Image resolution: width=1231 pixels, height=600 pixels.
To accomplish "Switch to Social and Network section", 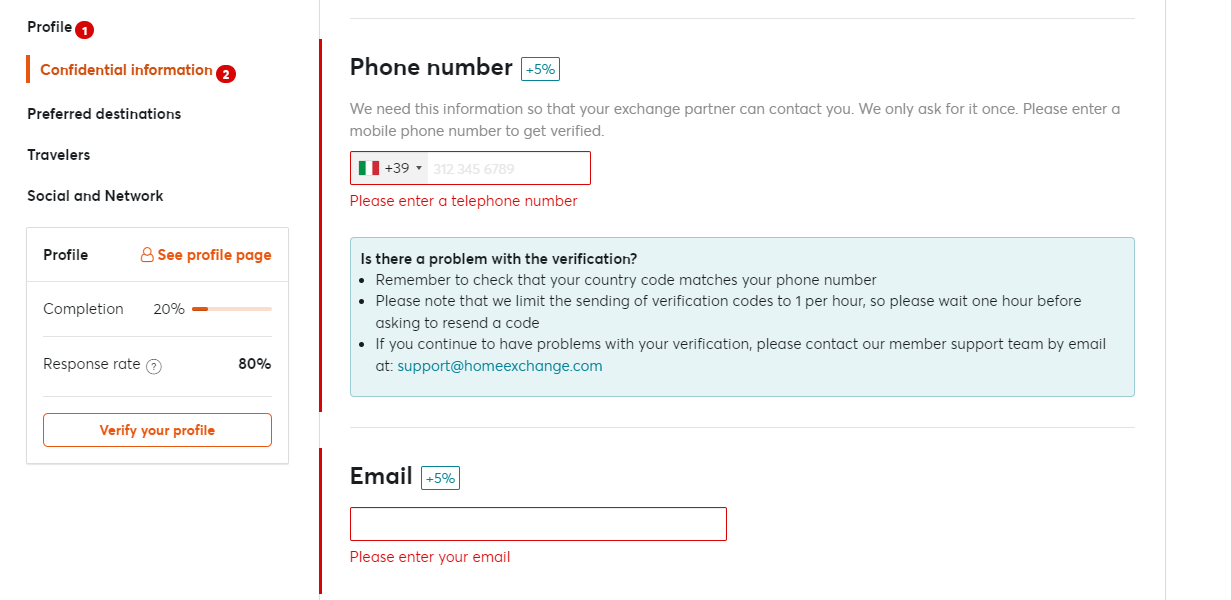I will (95, 196).
